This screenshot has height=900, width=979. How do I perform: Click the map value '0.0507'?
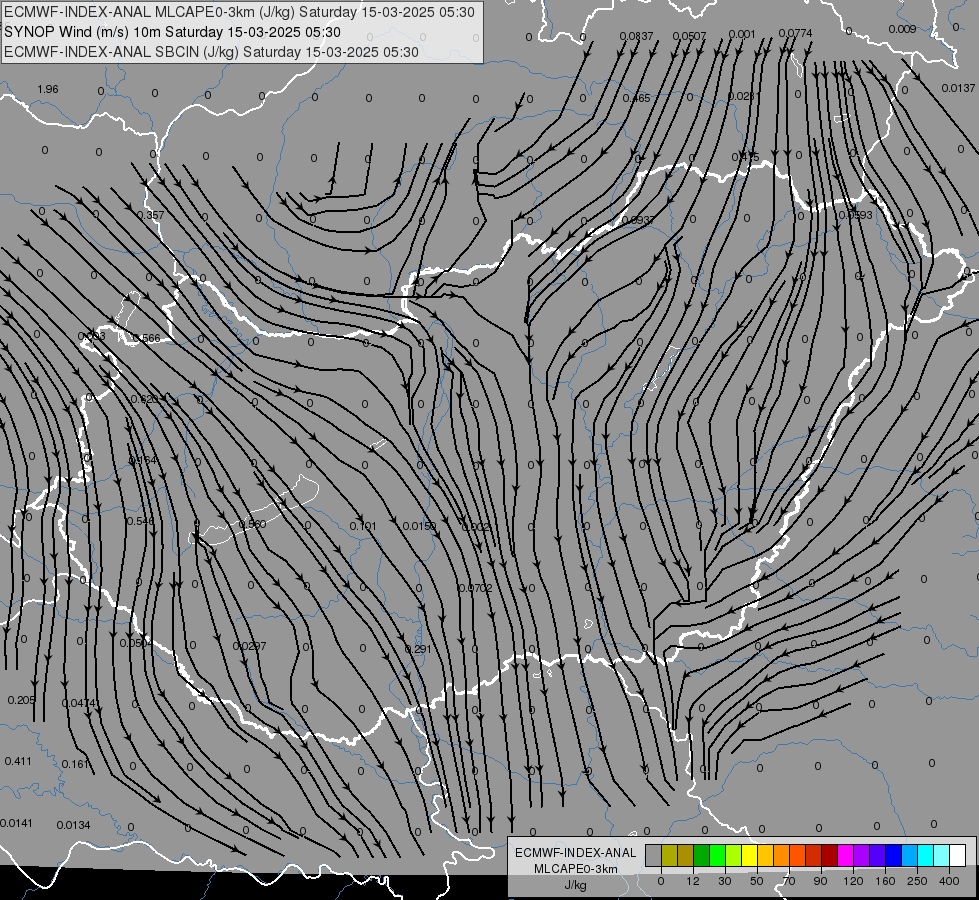click(x=689, y=36)
